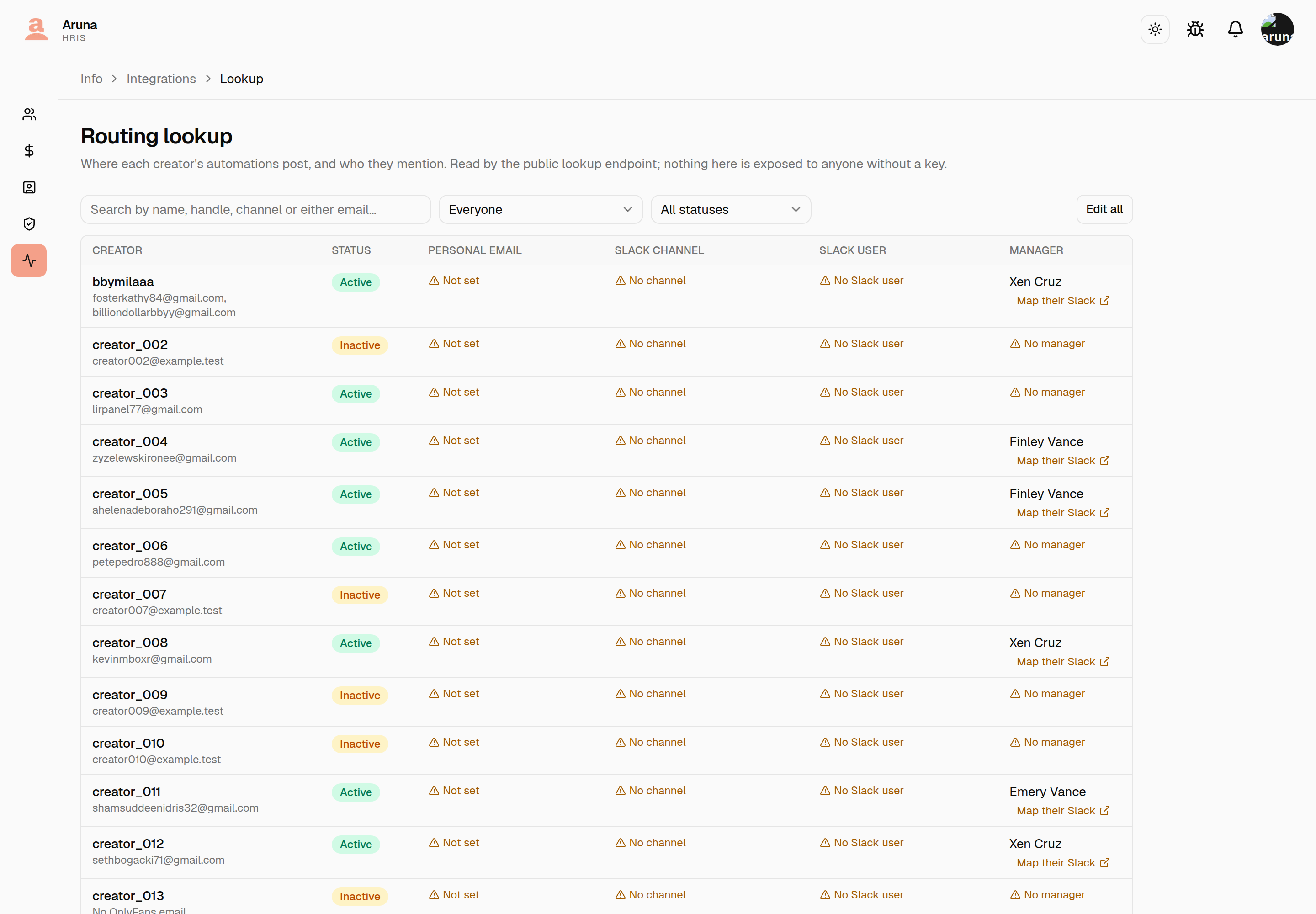Open Map their Slack for creator_008
The width and height of the screenshot is (1316, 914).
point(1062,662)
